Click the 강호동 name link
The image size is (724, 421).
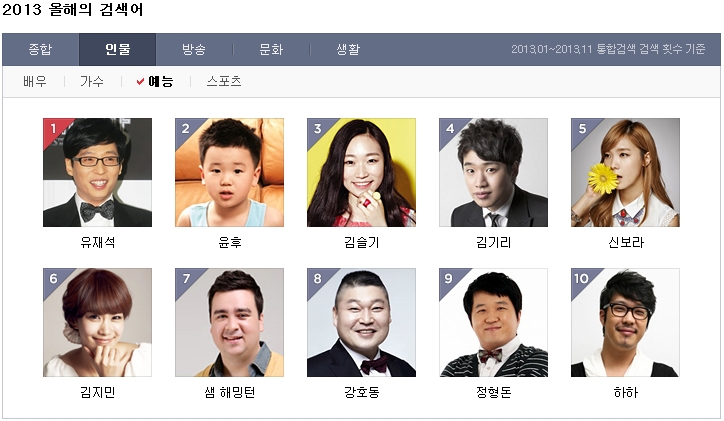pyautogui.click(x=362, y=392)
